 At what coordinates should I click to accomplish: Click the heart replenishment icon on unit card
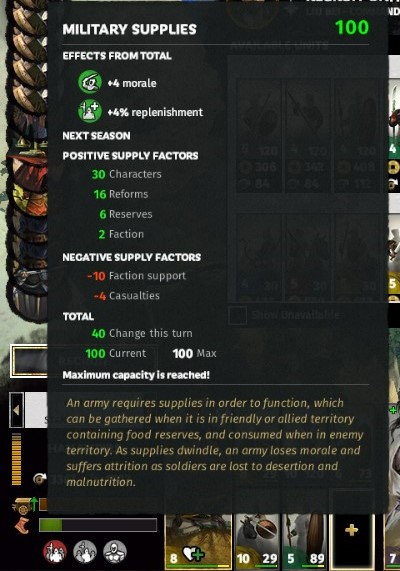pos(193,555)
